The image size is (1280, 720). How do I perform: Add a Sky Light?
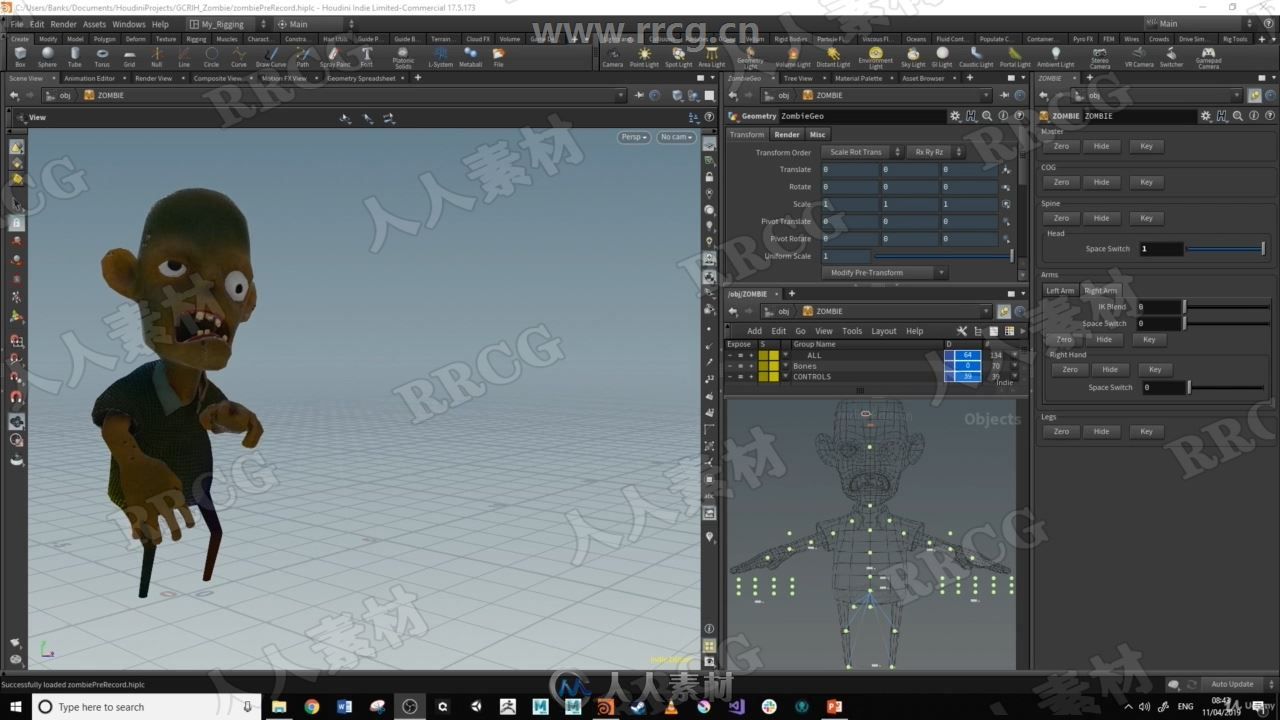[913, 56]
